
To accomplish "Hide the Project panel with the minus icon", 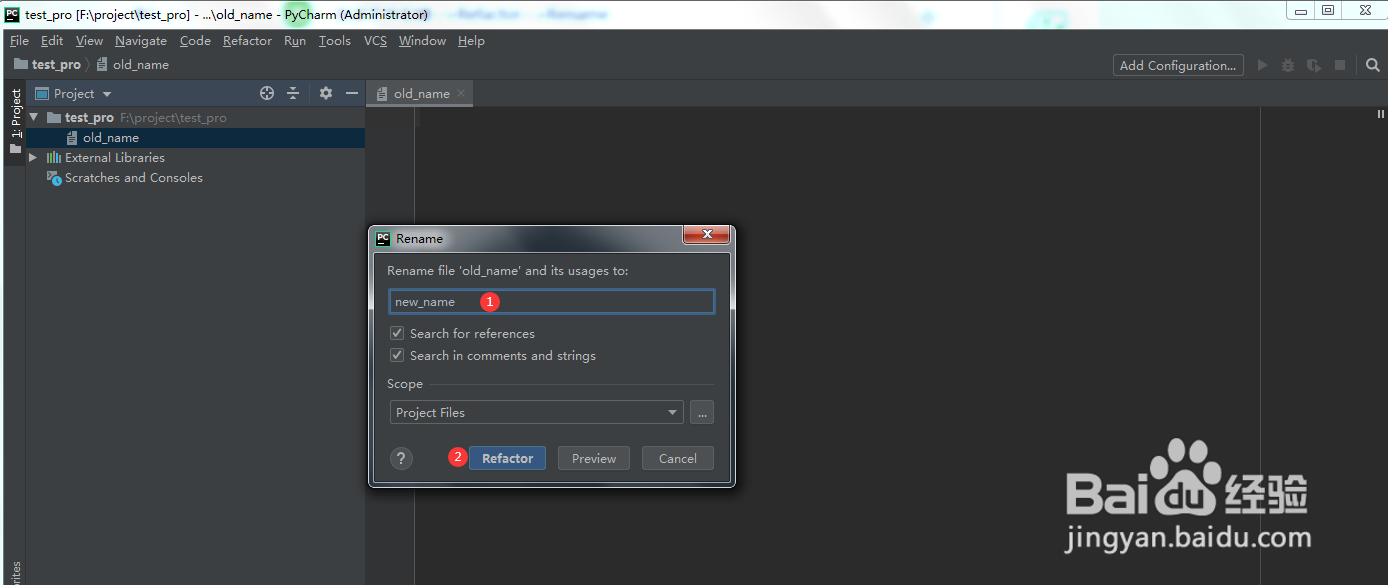I will (x=351, y=93).
